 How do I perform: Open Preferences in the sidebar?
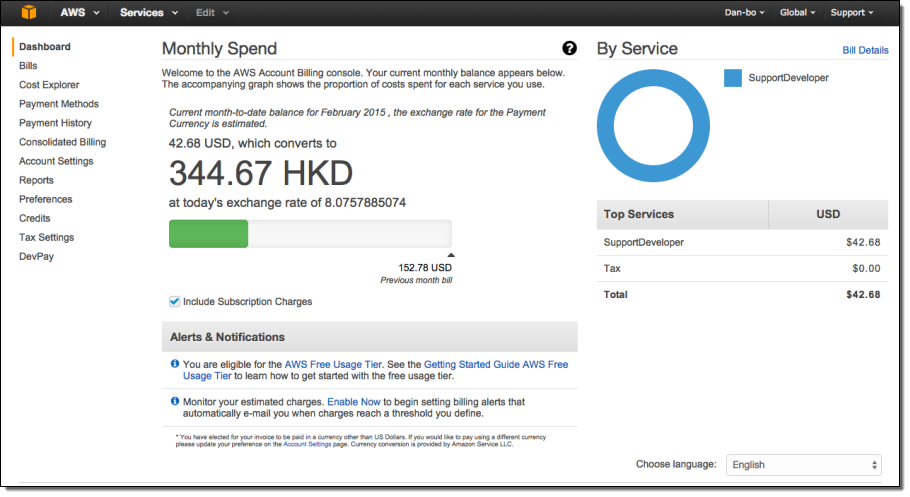coord(45,199)
